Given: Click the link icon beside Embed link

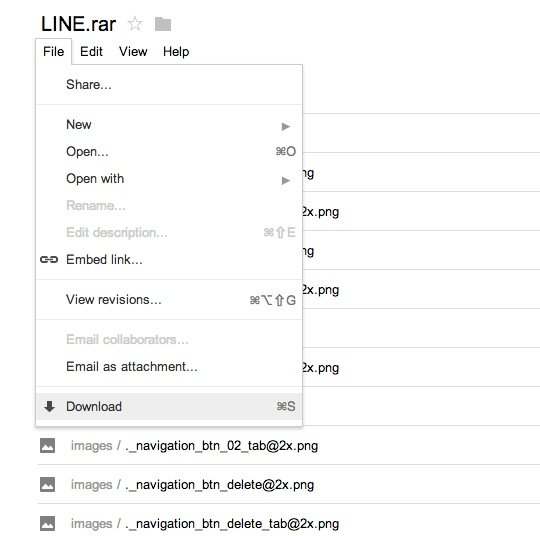Looking at the screenshot, I should coord(49,259).
